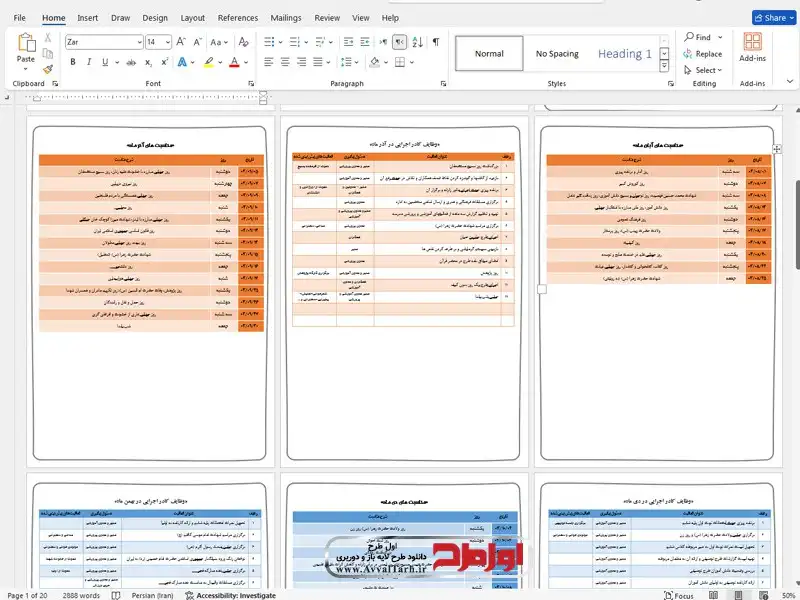800x600 pixels.
Task: Center the paragraph text
Action: coord(285,62)
